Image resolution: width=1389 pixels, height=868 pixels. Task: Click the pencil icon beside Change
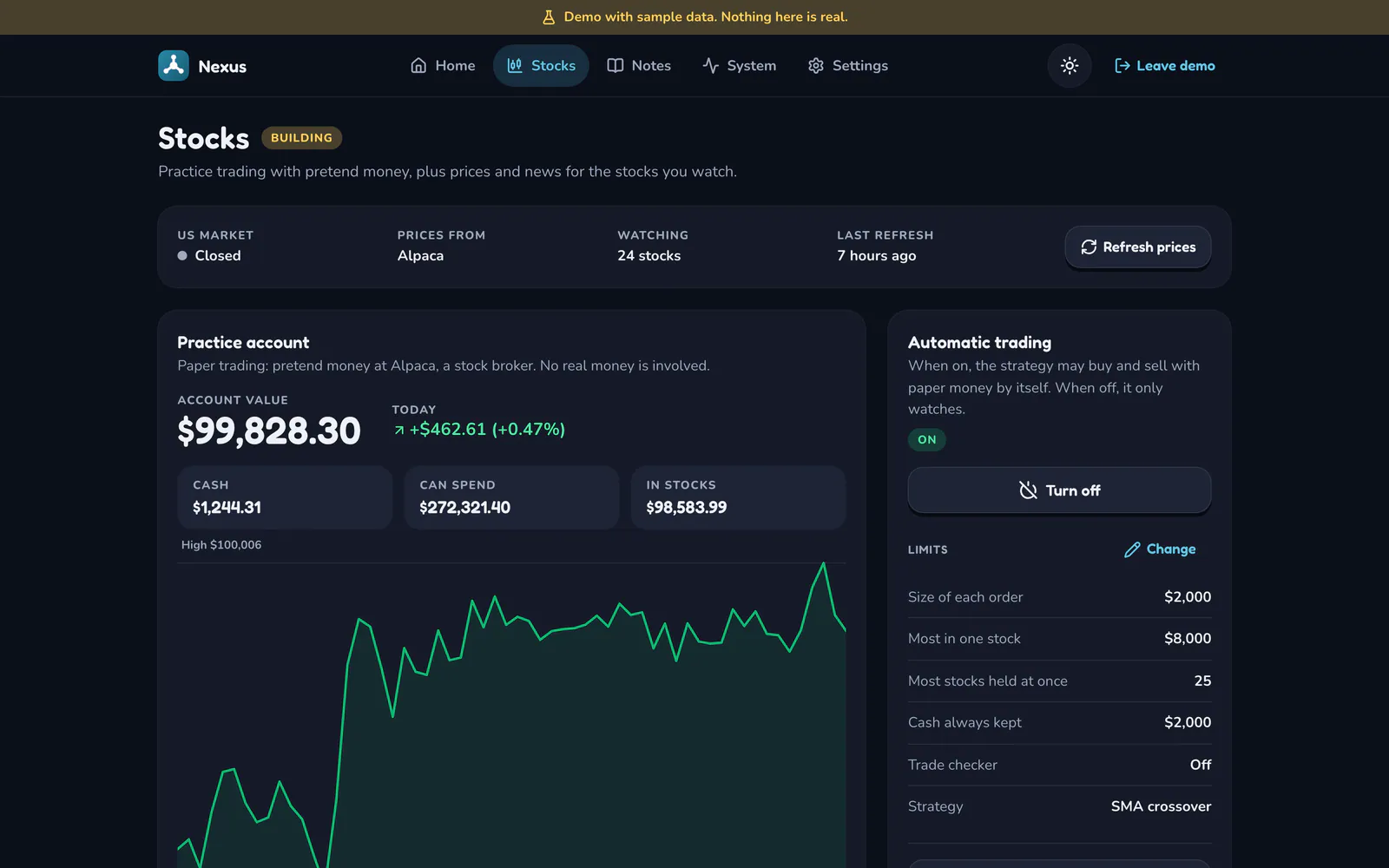click(1132, 549)
